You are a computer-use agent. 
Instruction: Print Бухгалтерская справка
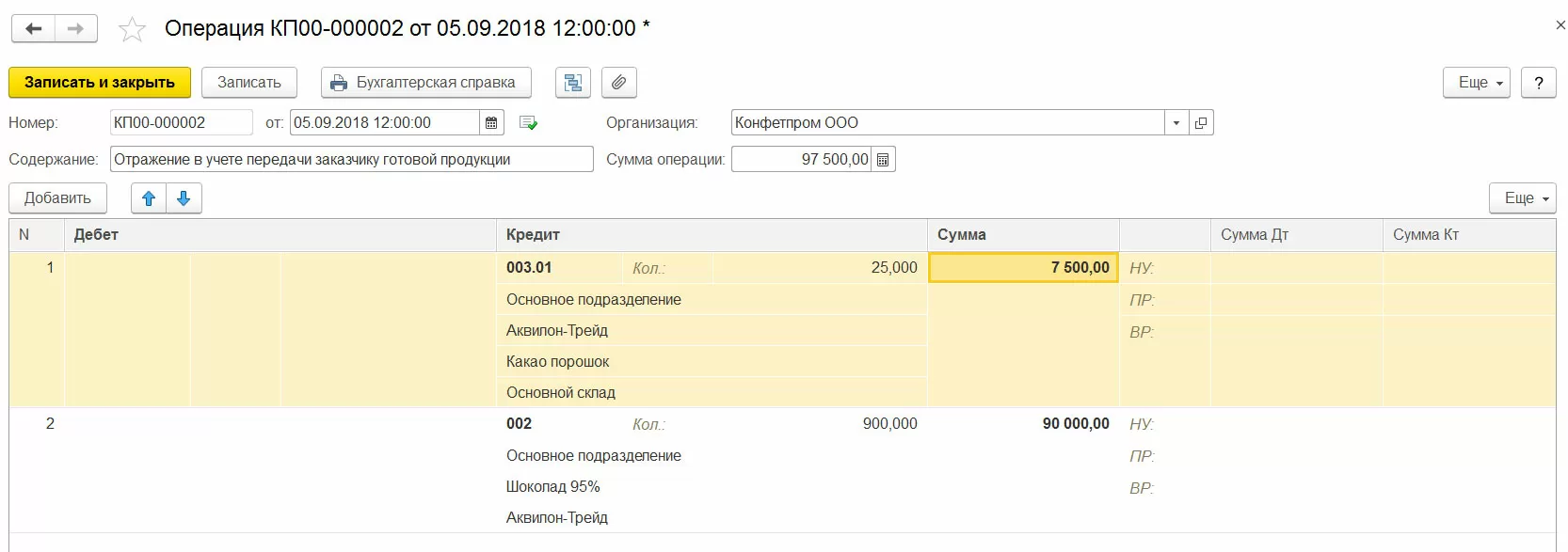point(425,83)
